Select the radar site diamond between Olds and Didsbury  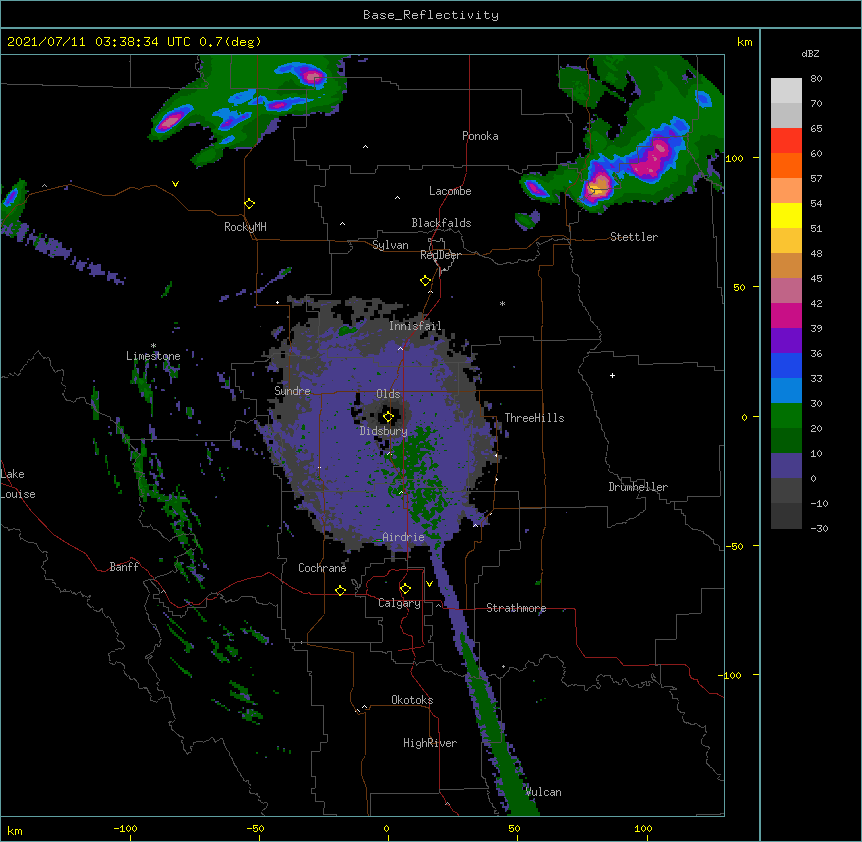coord(388,417)
